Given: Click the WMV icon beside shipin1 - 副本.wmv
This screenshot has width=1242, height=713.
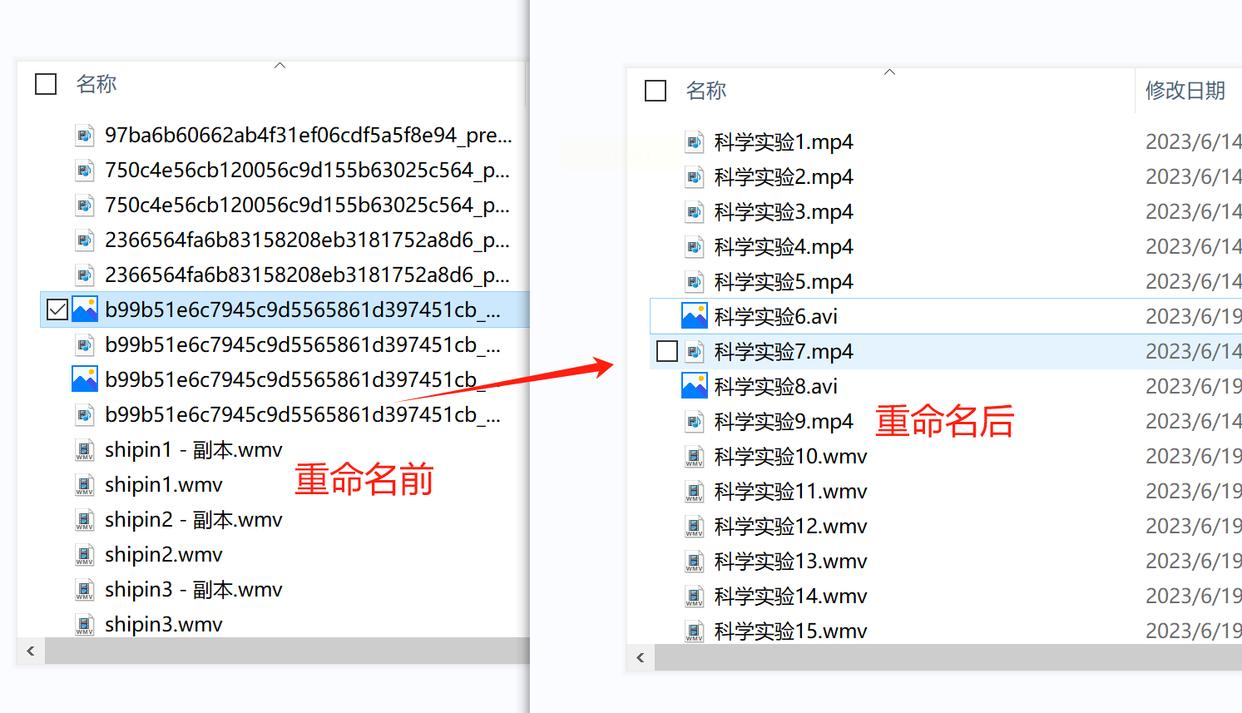Looking at the screenshot, I should pos(85,450).
